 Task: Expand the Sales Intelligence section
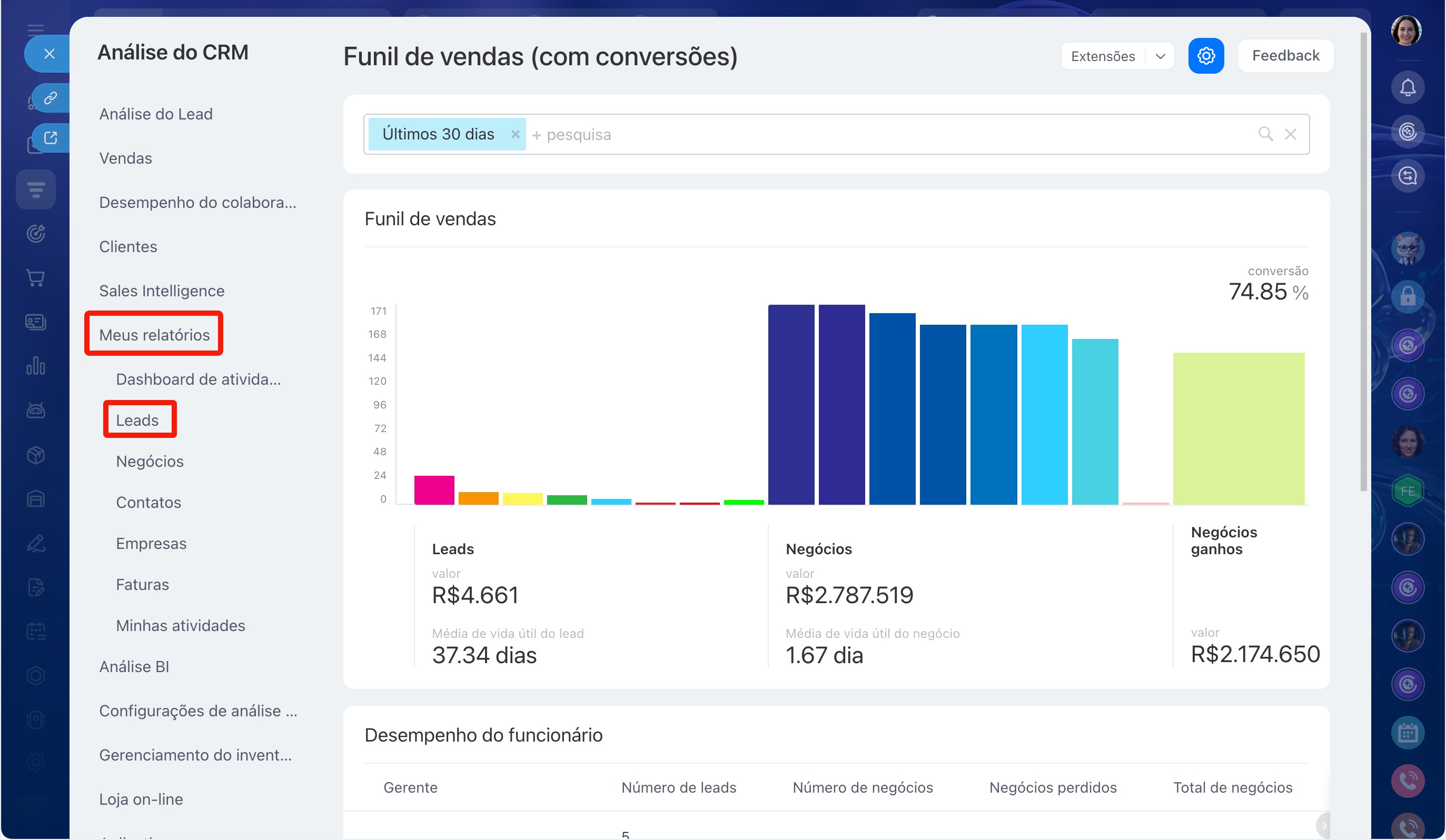[x=162, y=291]
